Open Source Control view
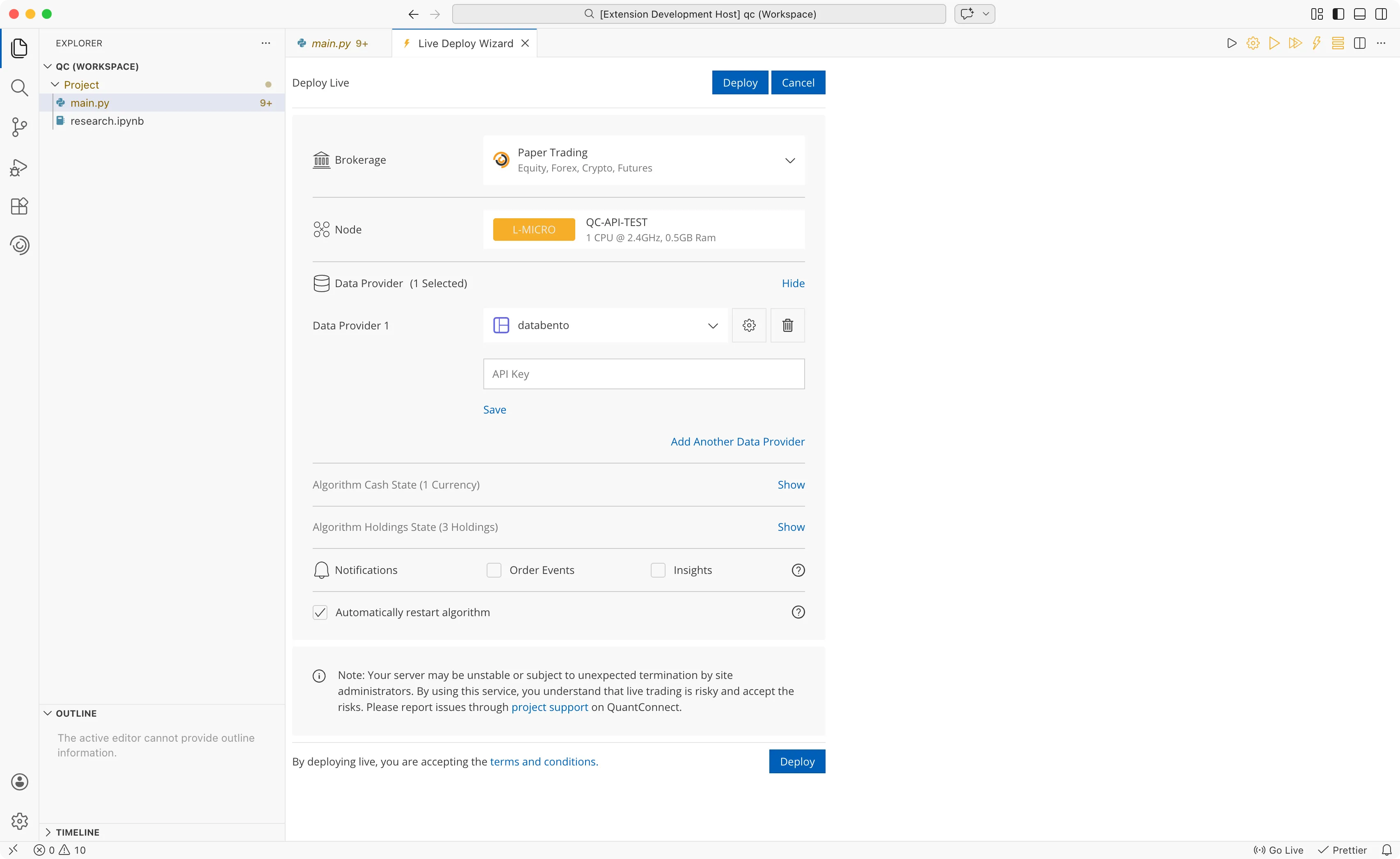1400x859 pixels. pos(19,127)
